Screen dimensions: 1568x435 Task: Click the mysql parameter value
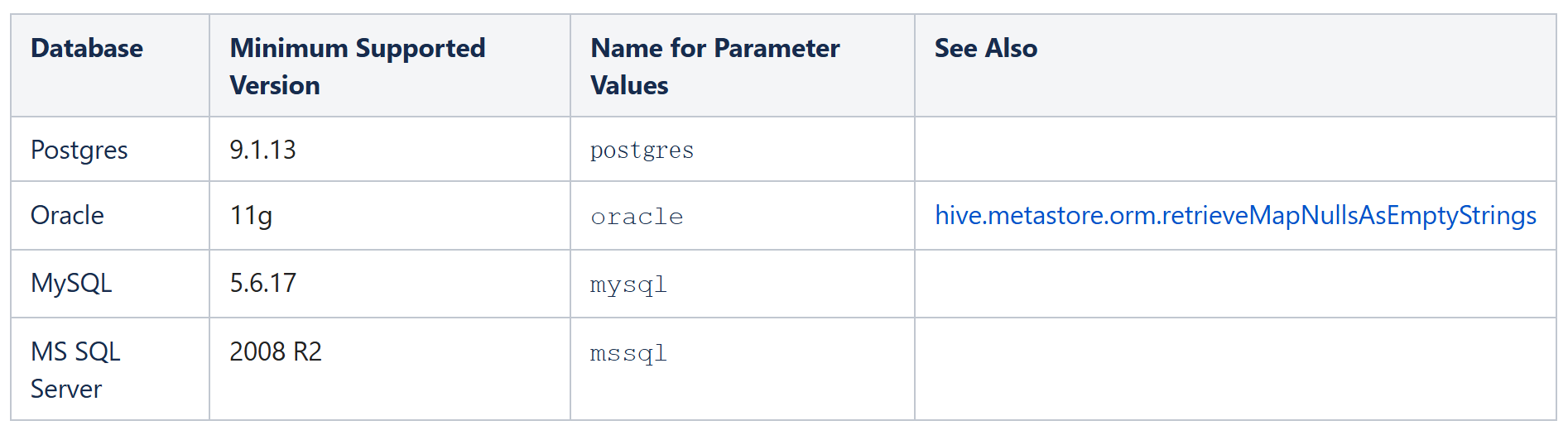point(628,284)
